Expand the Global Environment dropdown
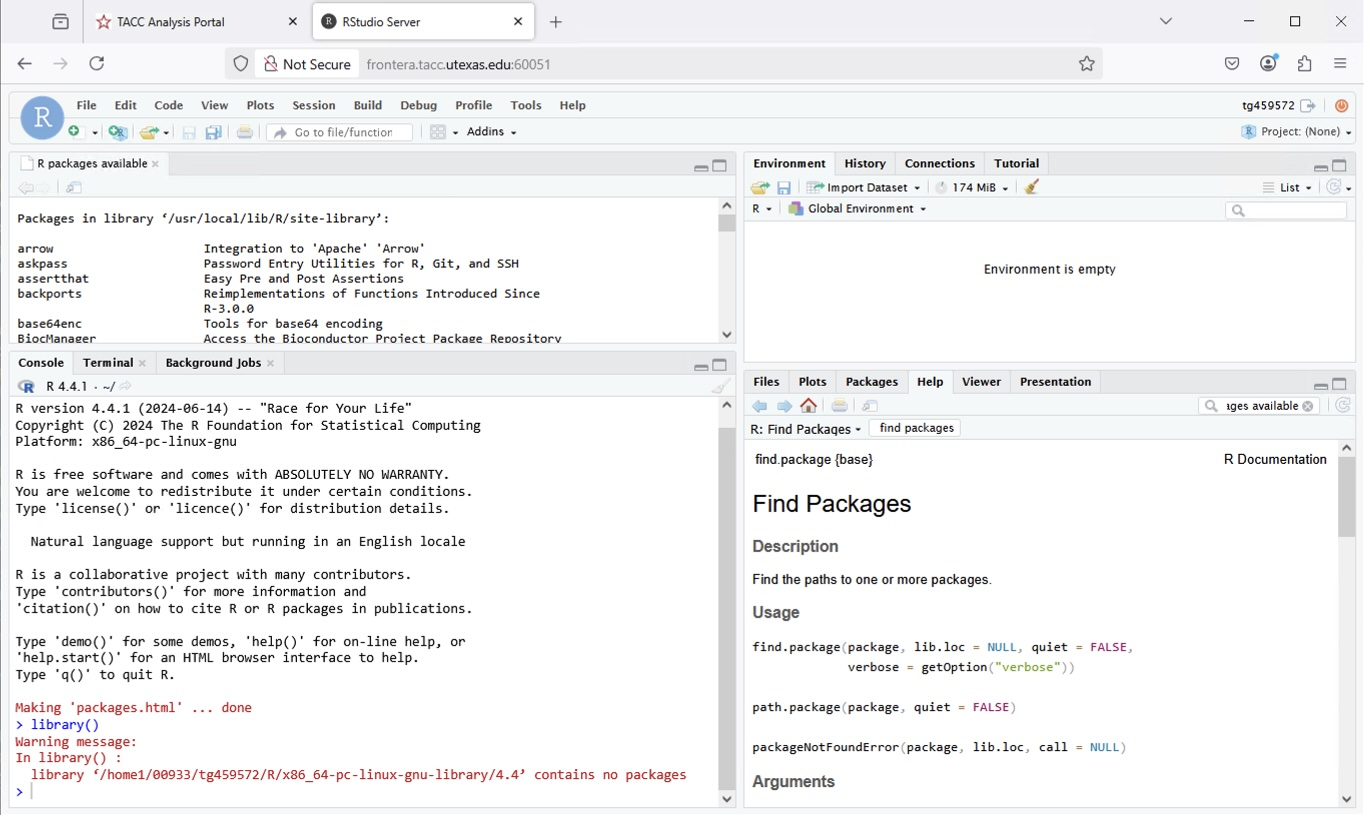The width and height of the screenshot is (1364, 815). pyautogui.click(x=858, y=209)
